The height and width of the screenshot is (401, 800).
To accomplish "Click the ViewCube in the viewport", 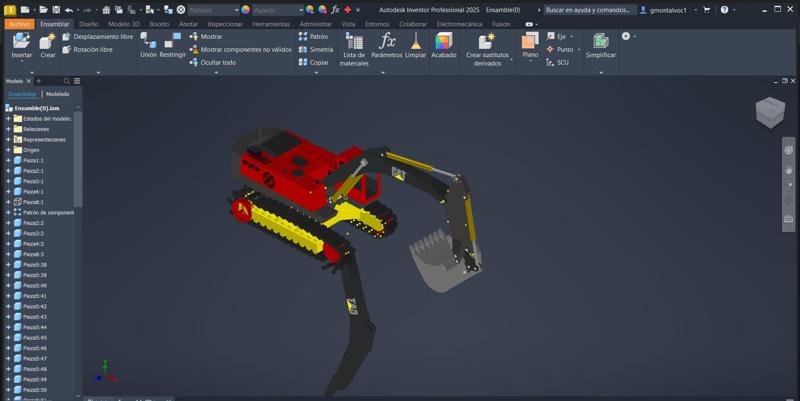I will [x=770, y=112].
